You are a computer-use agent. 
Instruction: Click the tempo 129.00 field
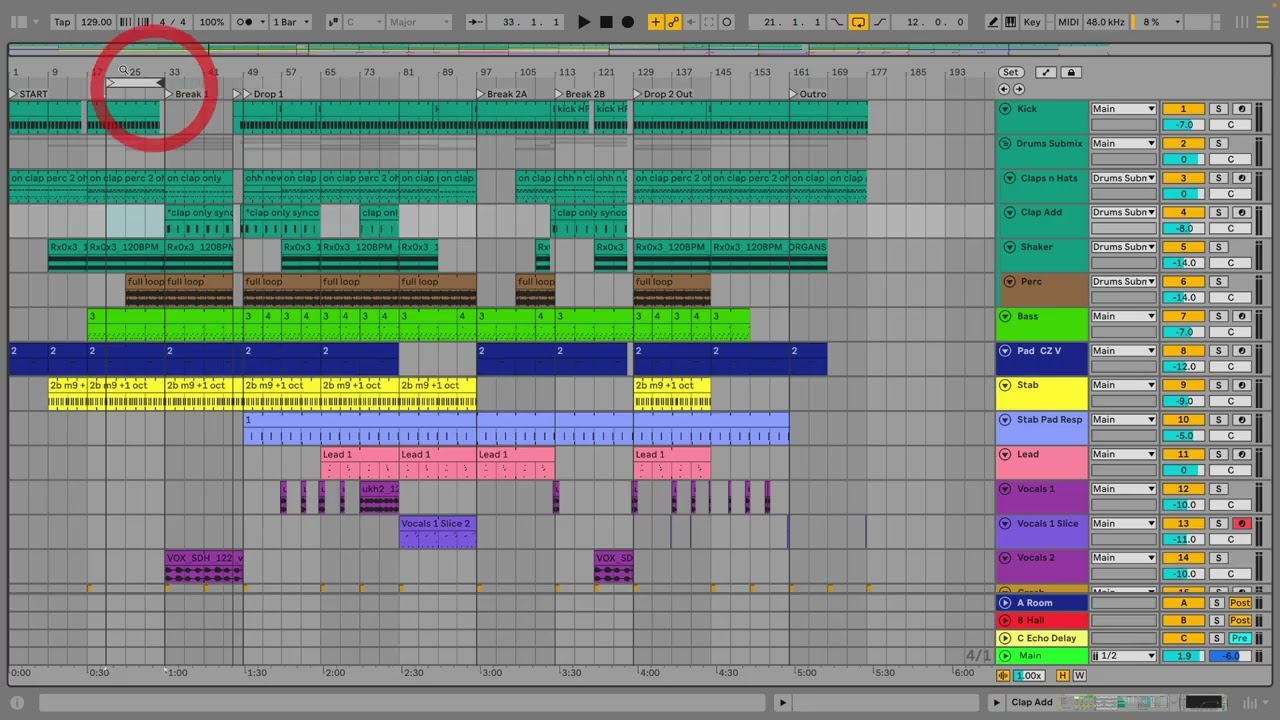[x=96, y=22]
